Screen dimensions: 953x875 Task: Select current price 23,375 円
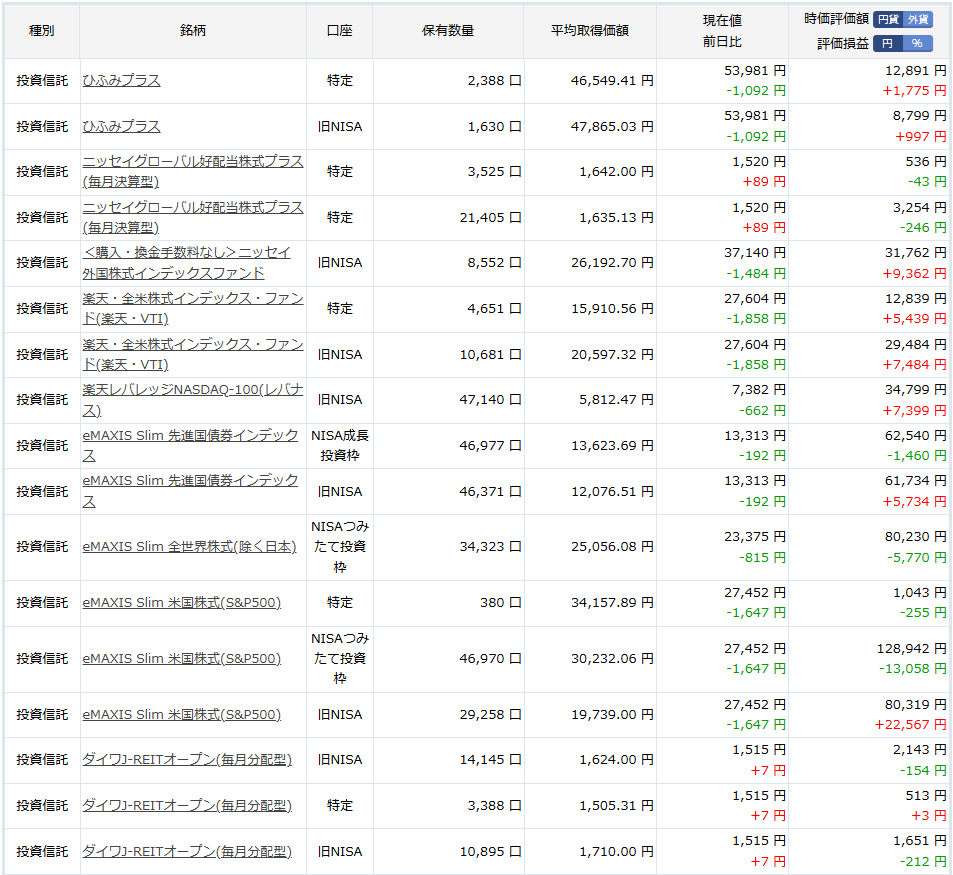coord(755,537)
